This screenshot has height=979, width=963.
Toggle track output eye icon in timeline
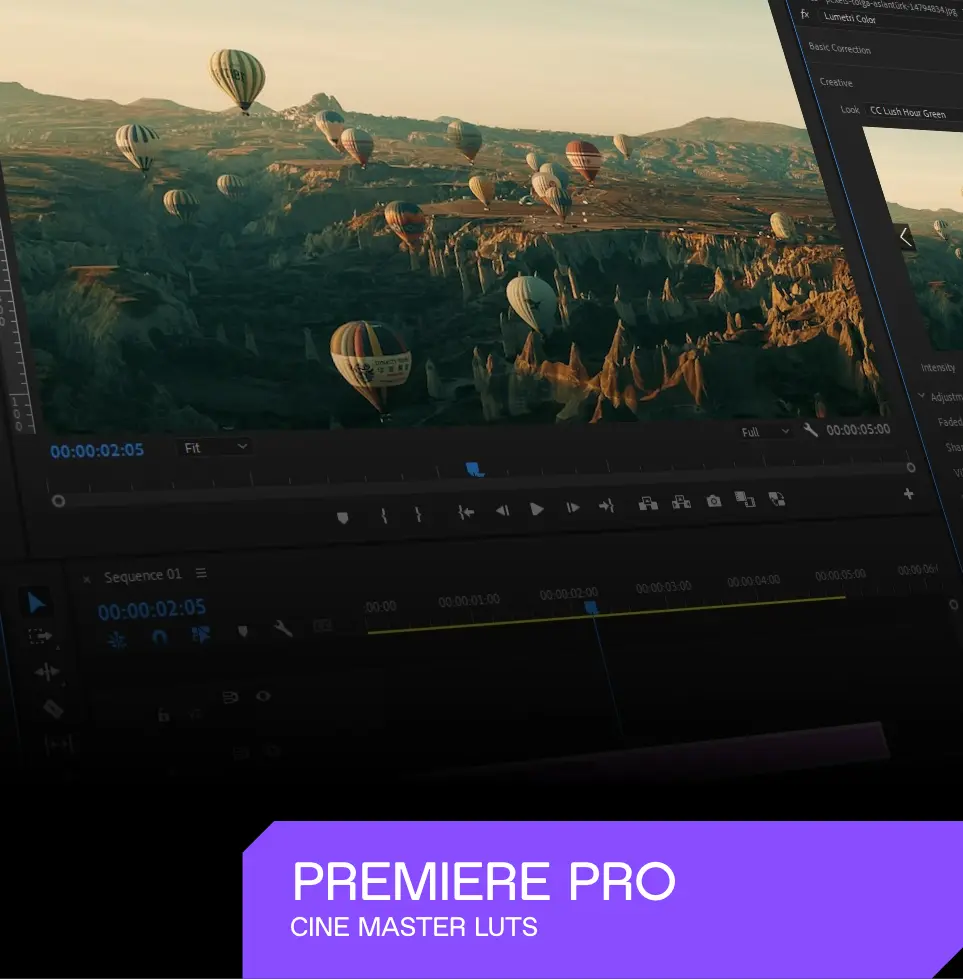[263, 696]
